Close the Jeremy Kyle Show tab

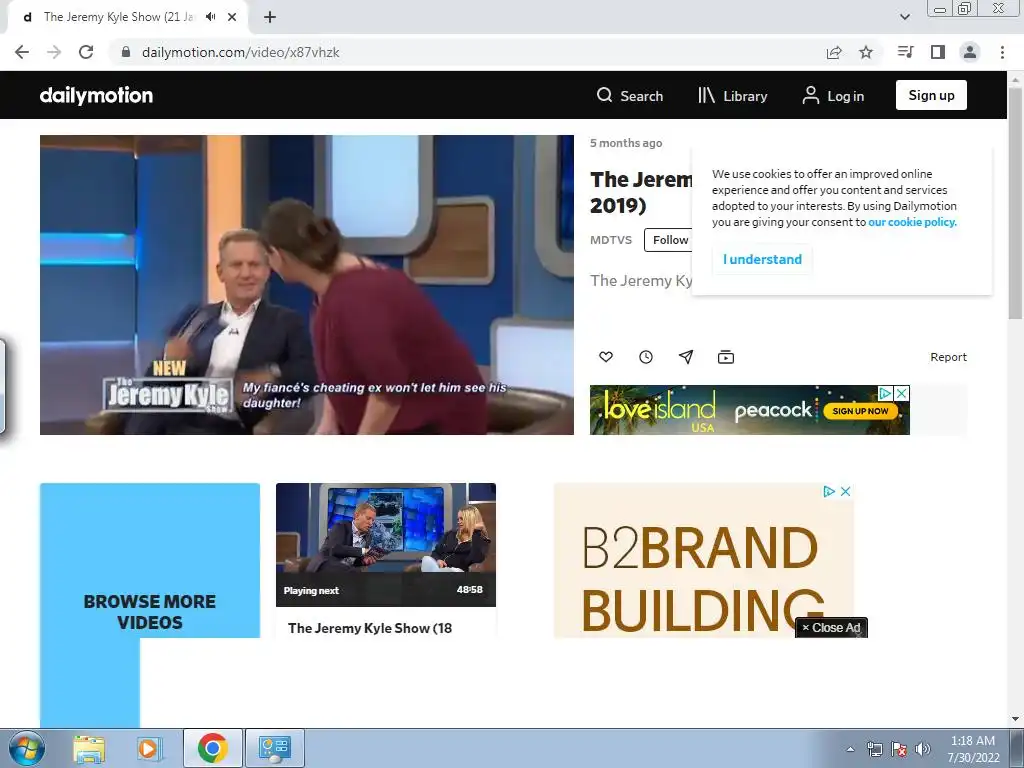pos(232,17)
